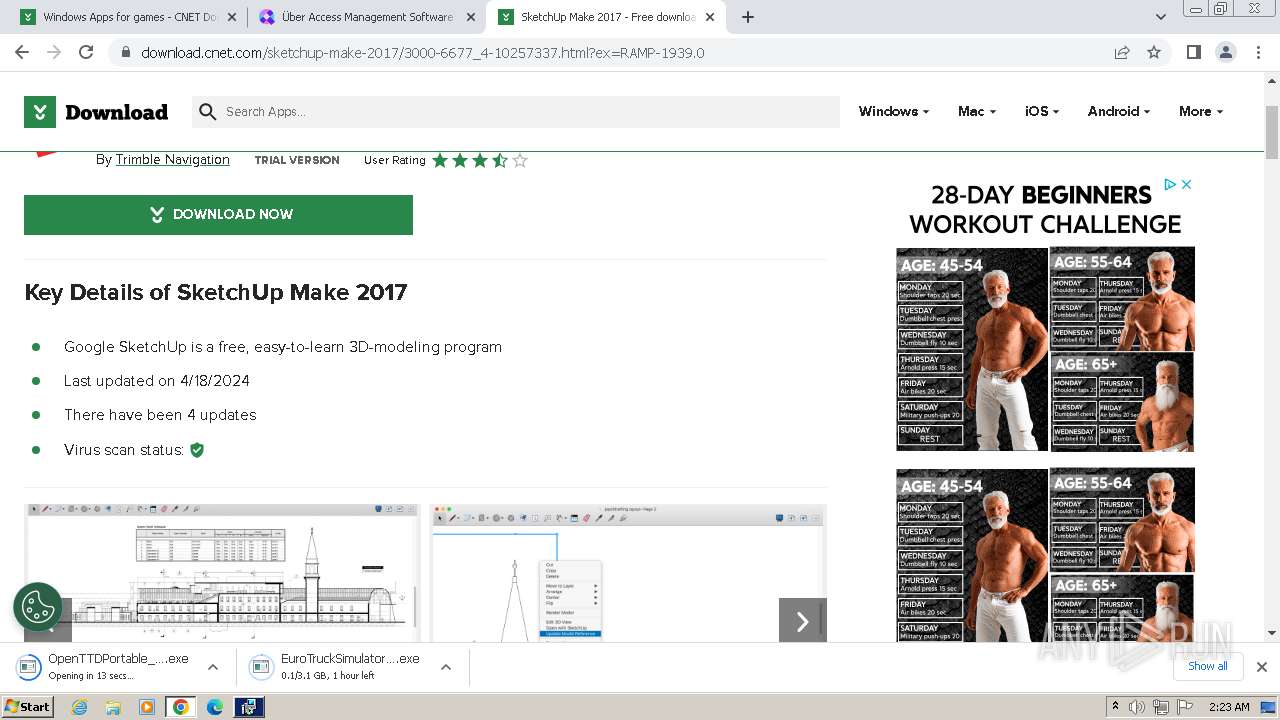1280x720 pixels.
Task: Close the Windows Apps for games tab
Action: click(232, 17)
